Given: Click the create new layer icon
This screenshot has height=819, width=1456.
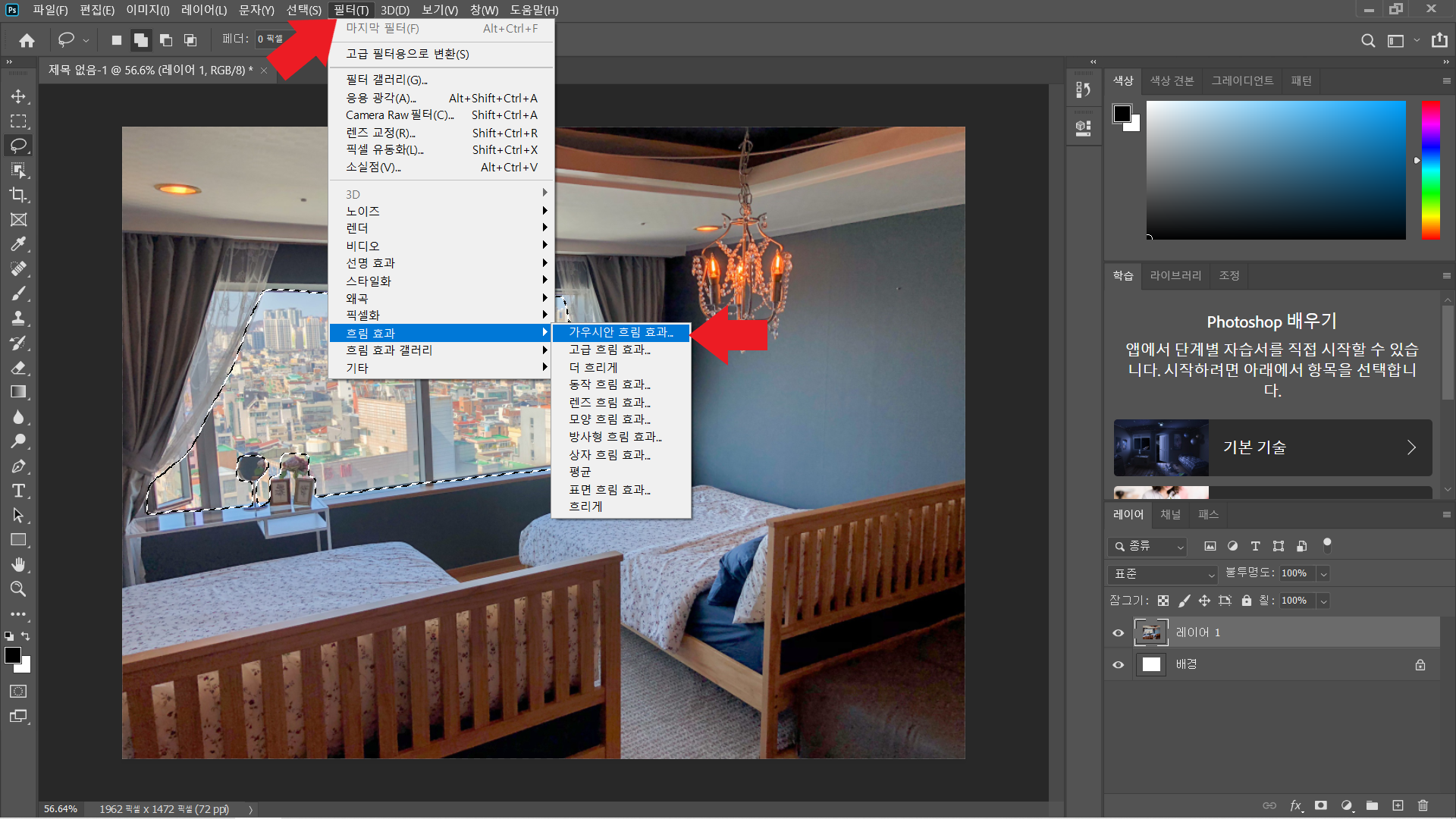Looking at the screenshot, I should (1398, 805).
